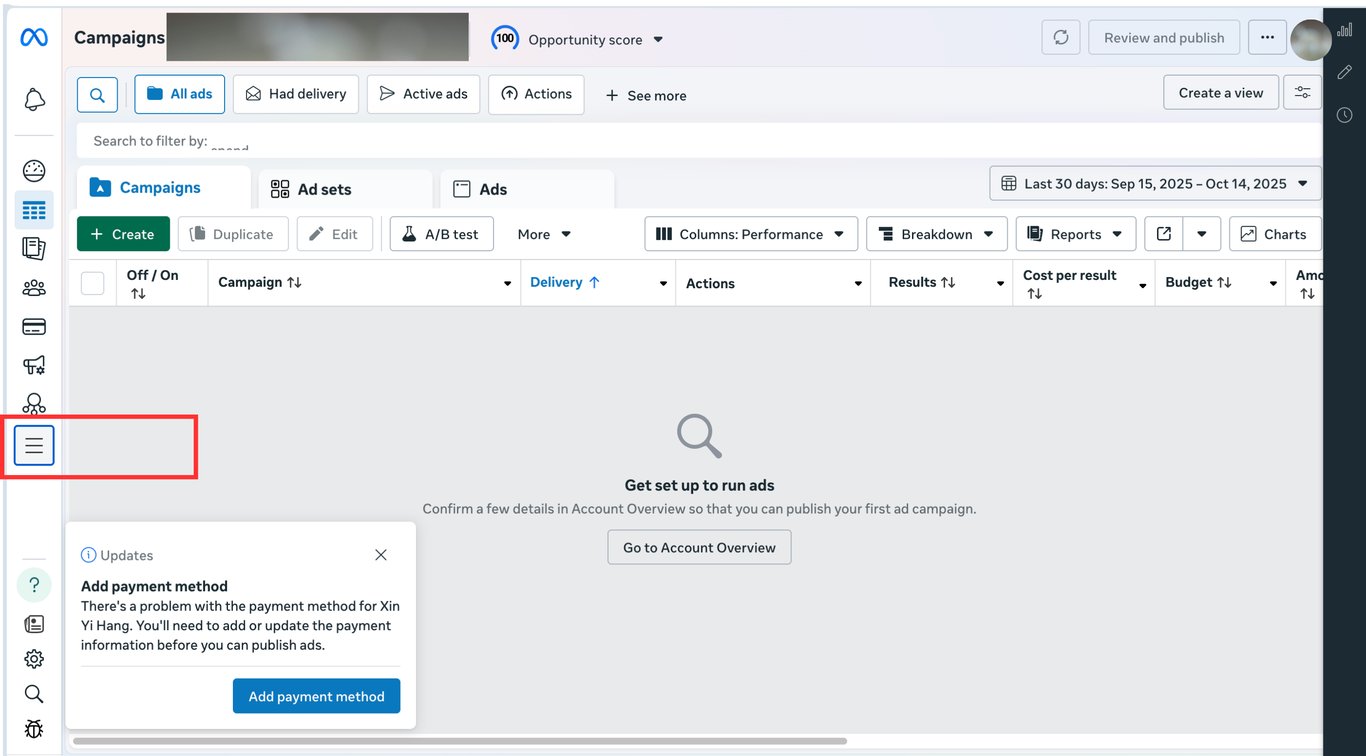This screenshot has height=756, width=1366.
Task: Click the A/B test button
Action: tap(441, 234)
